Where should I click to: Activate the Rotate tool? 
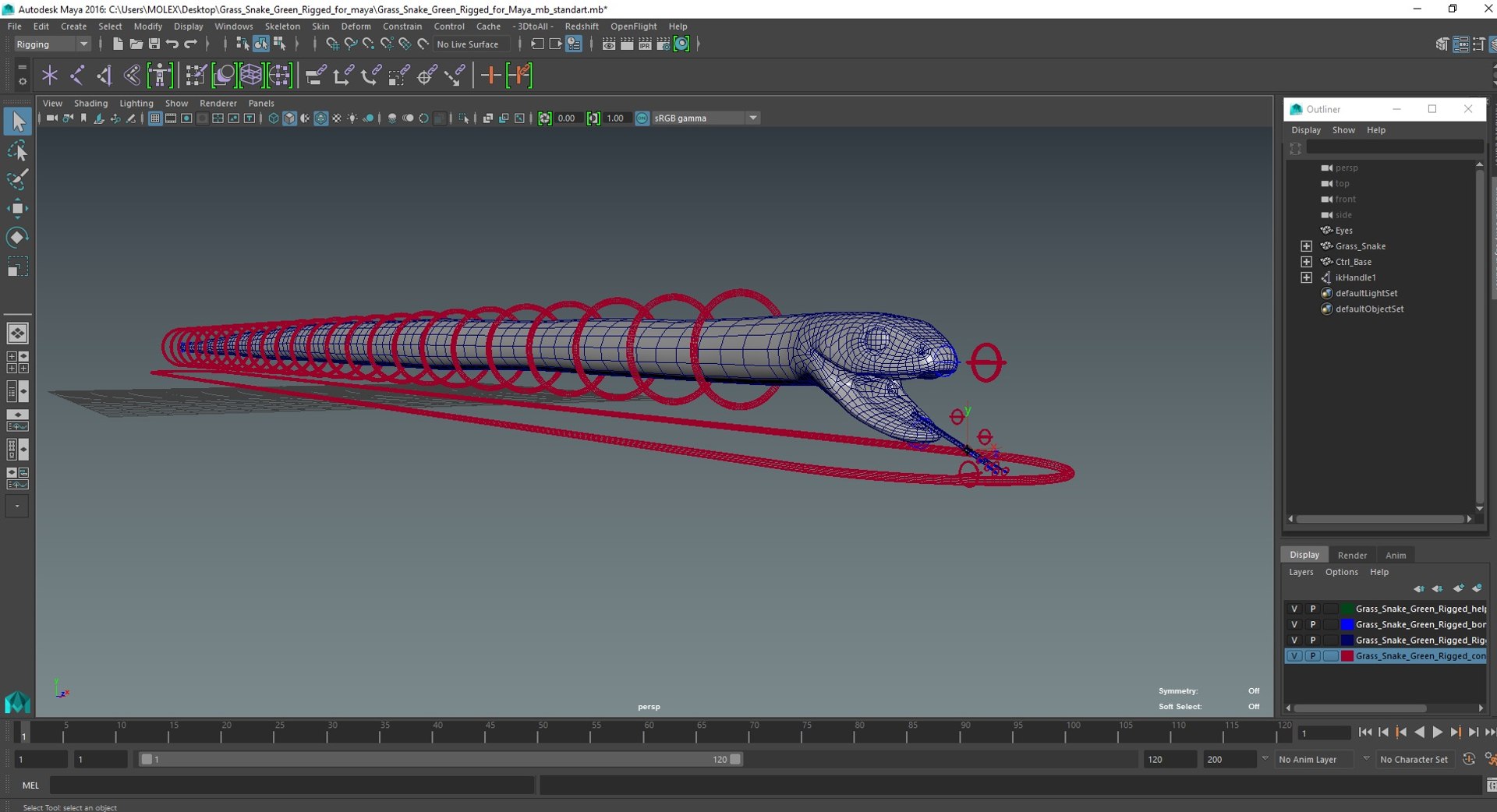[x=17, y=237]
